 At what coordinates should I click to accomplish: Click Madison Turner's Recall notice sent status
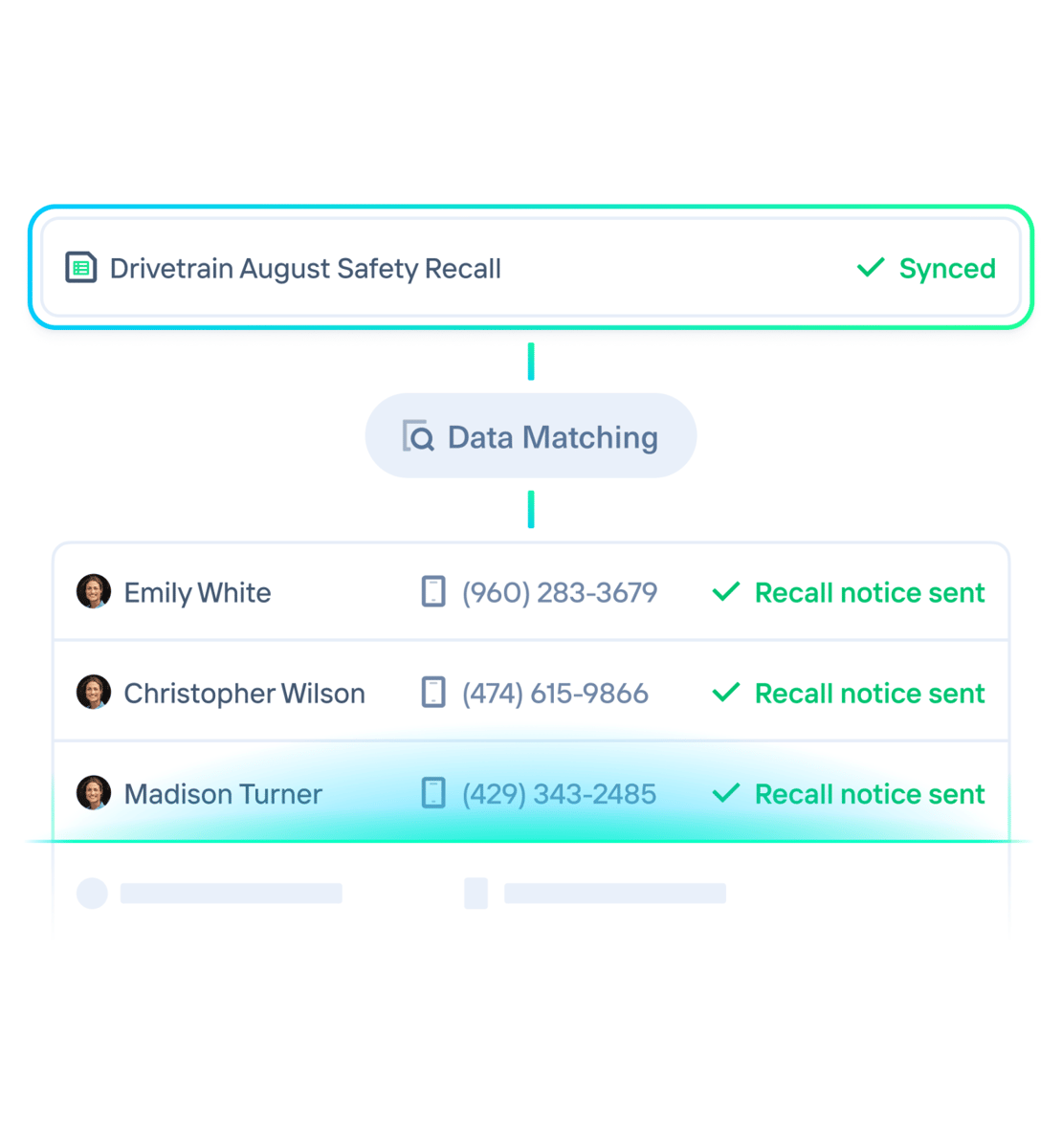[x=870, y=794]
